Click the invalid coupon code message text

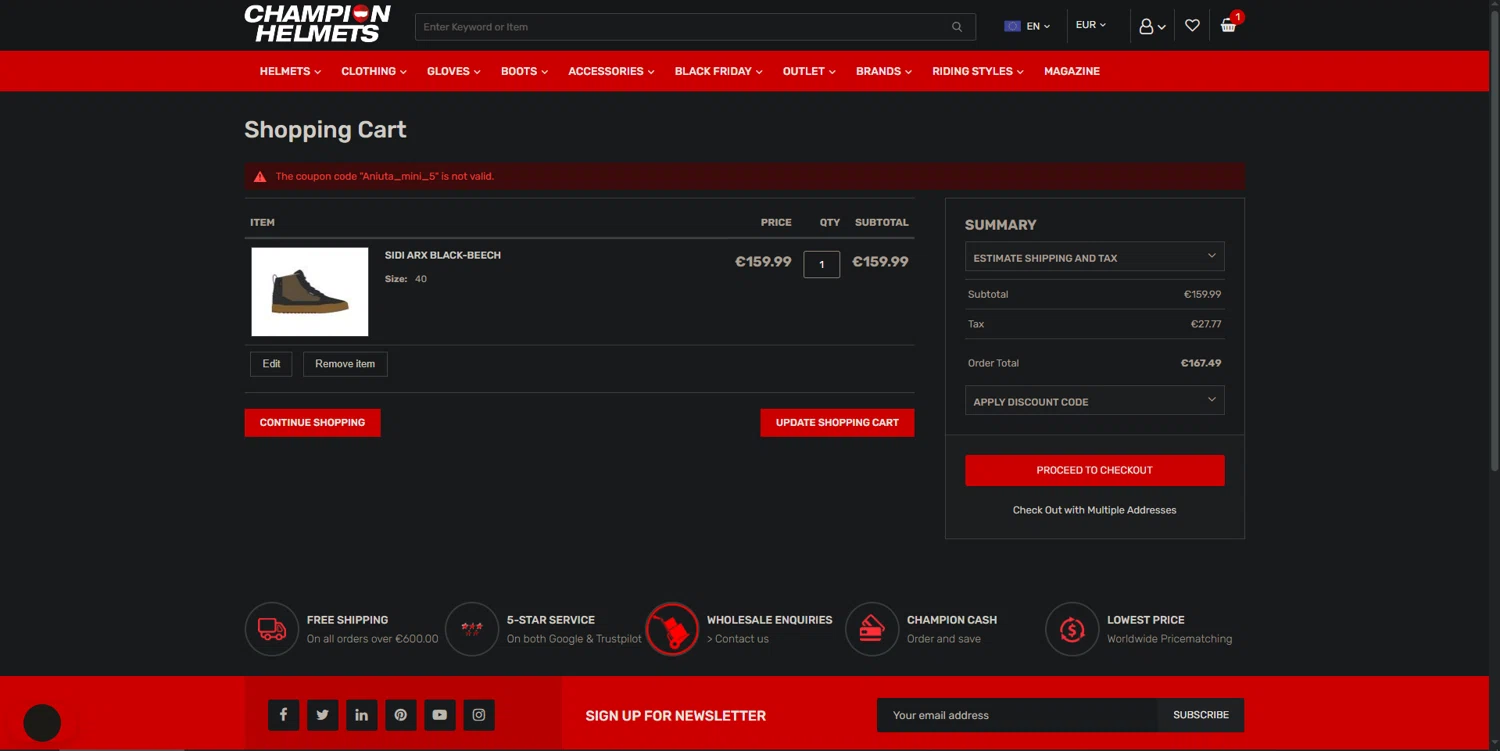385,176
